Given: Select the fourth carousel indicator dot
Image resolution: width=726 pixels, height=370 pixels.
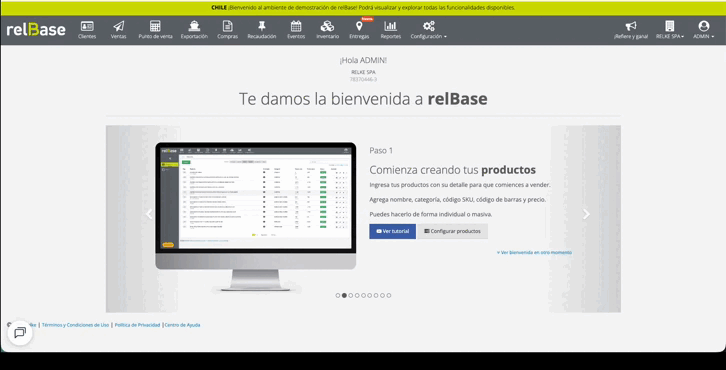Looking at the screenshot, I should pyautogui.click(x=357, y=295).
